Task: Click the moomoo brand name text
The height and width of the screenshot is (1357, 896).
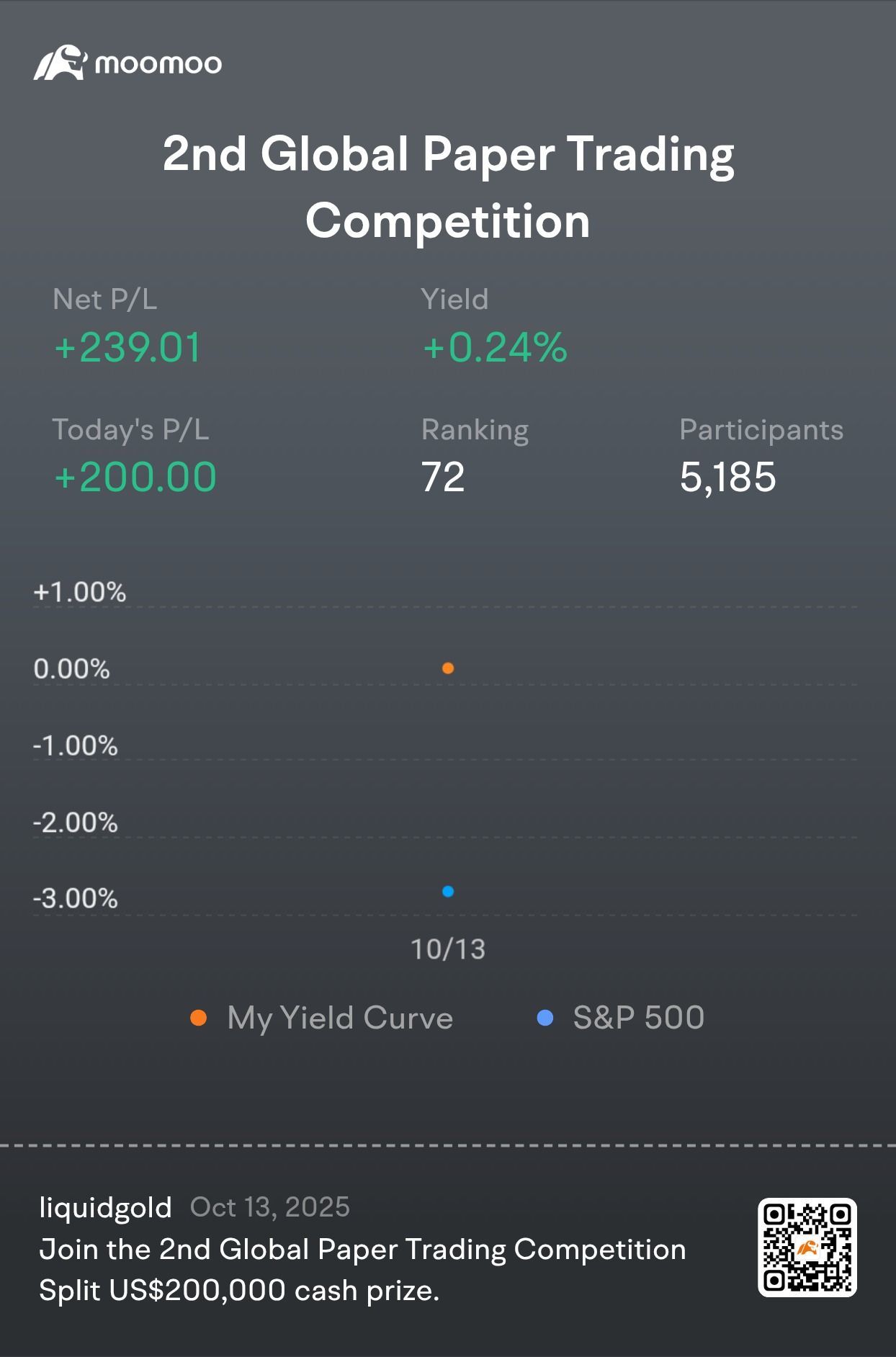Action: [x=158, y=64]
